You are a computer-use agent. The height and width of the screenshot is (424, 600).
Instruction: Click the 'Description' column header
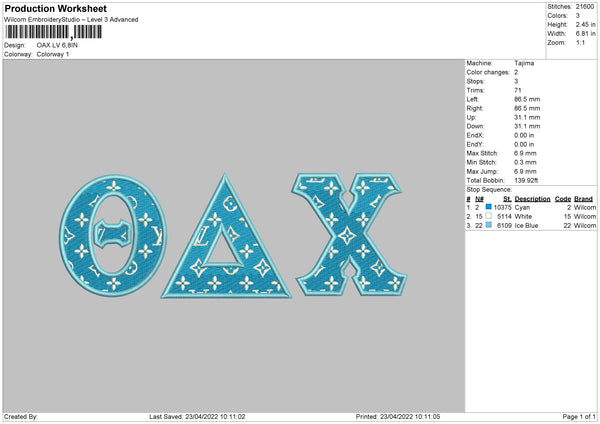pos(532,199)
